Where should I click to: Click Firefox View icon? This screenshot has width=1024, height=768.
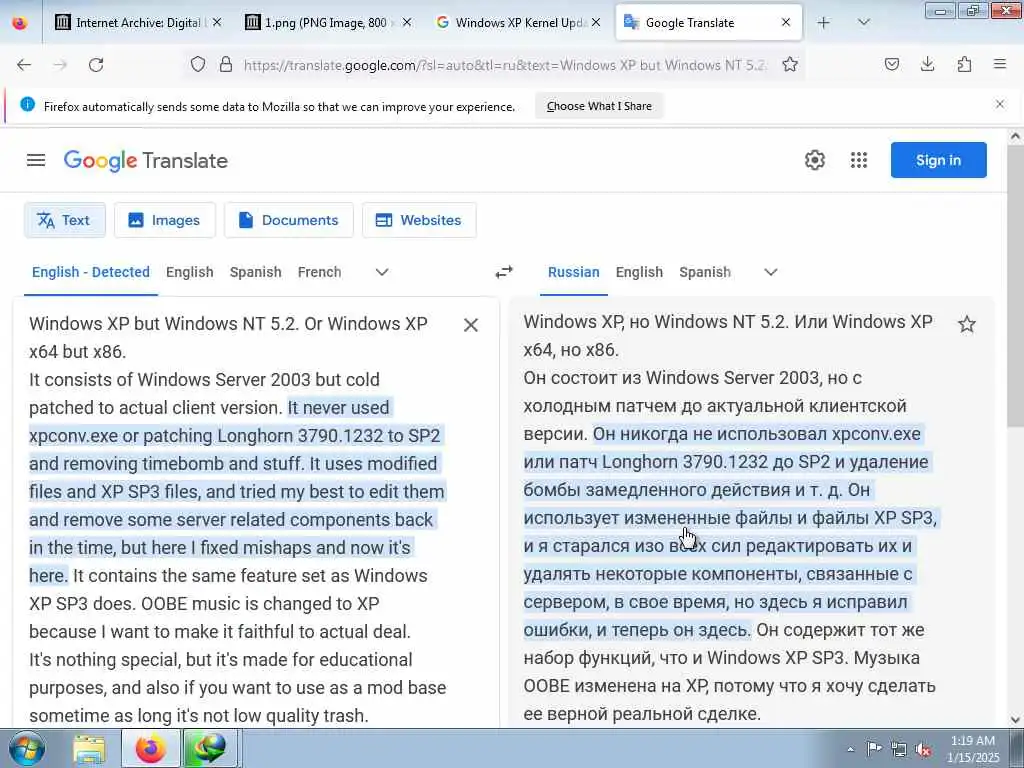coord(20,23)
